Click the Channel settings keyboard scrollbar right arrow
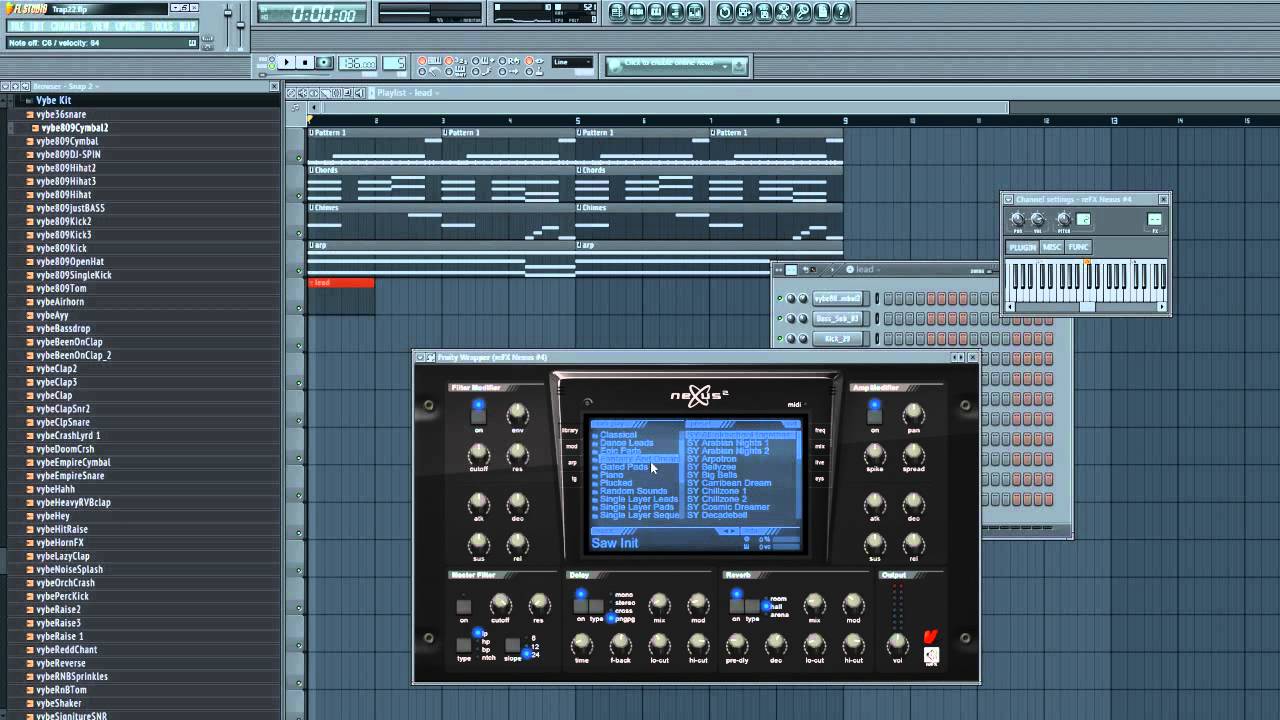 [1162, 307]
